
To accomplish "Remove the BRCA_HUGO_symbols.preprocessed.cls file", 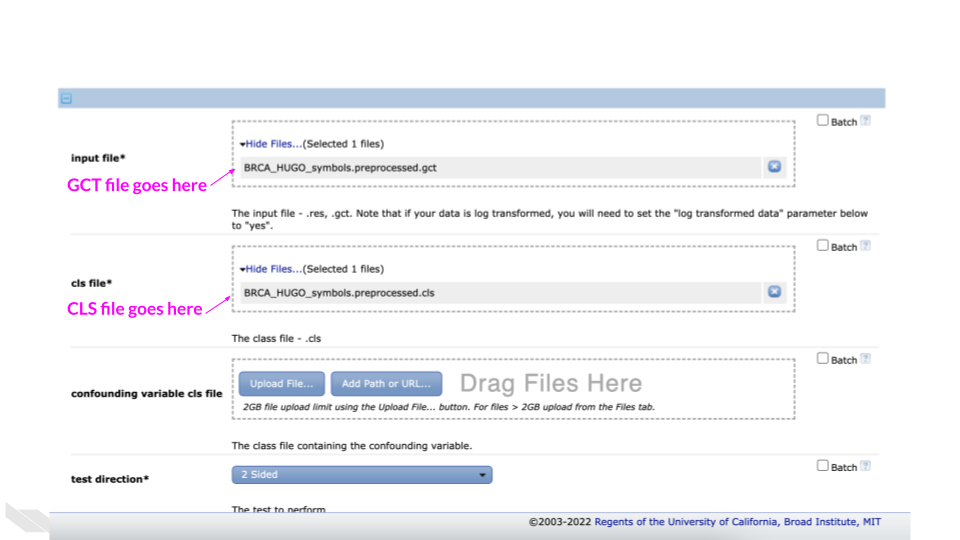I will coord(774,292).
